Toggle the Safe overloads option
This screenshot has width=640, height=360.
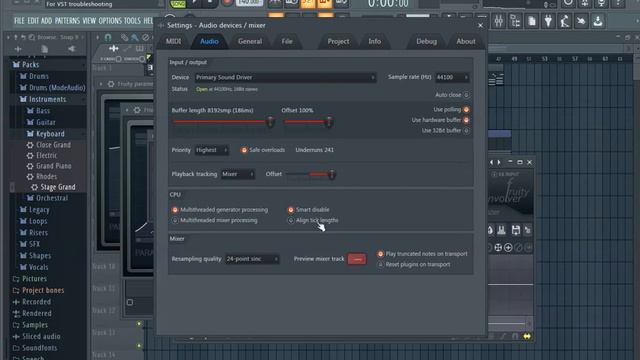pos(244,150)
